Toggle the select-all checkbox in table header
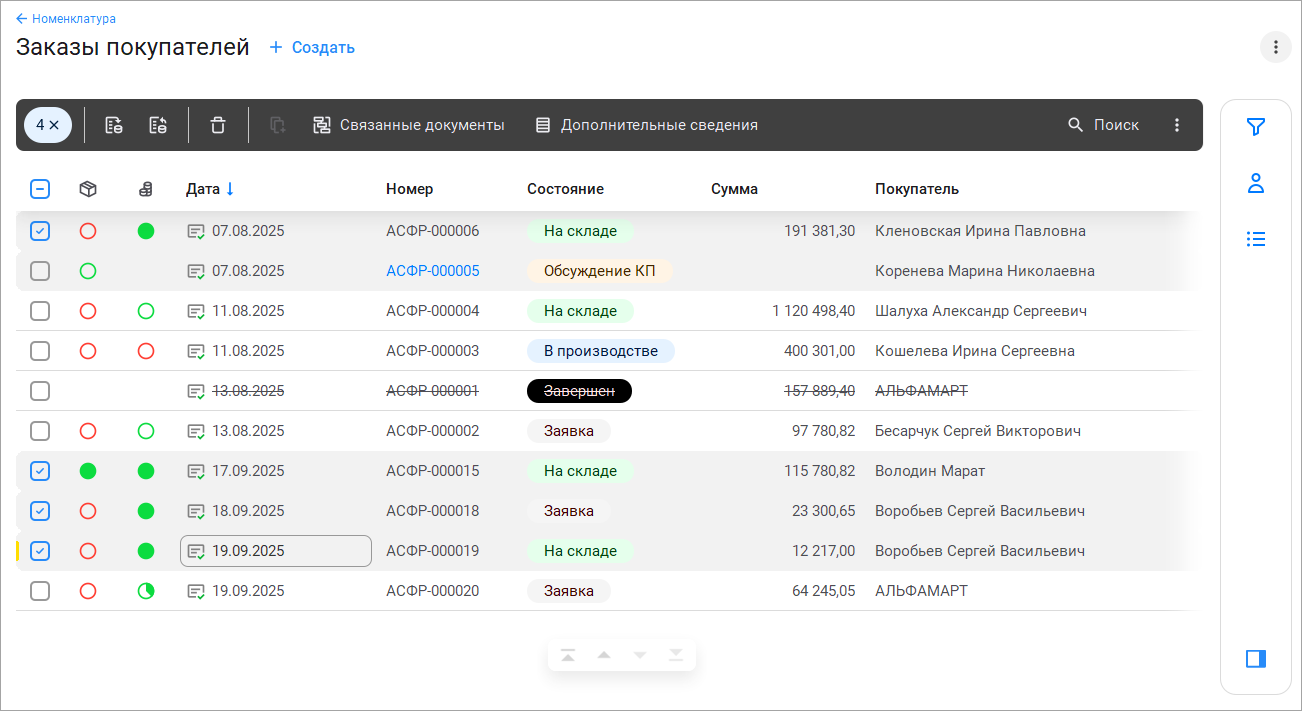1302x711 pixels. 40,189
